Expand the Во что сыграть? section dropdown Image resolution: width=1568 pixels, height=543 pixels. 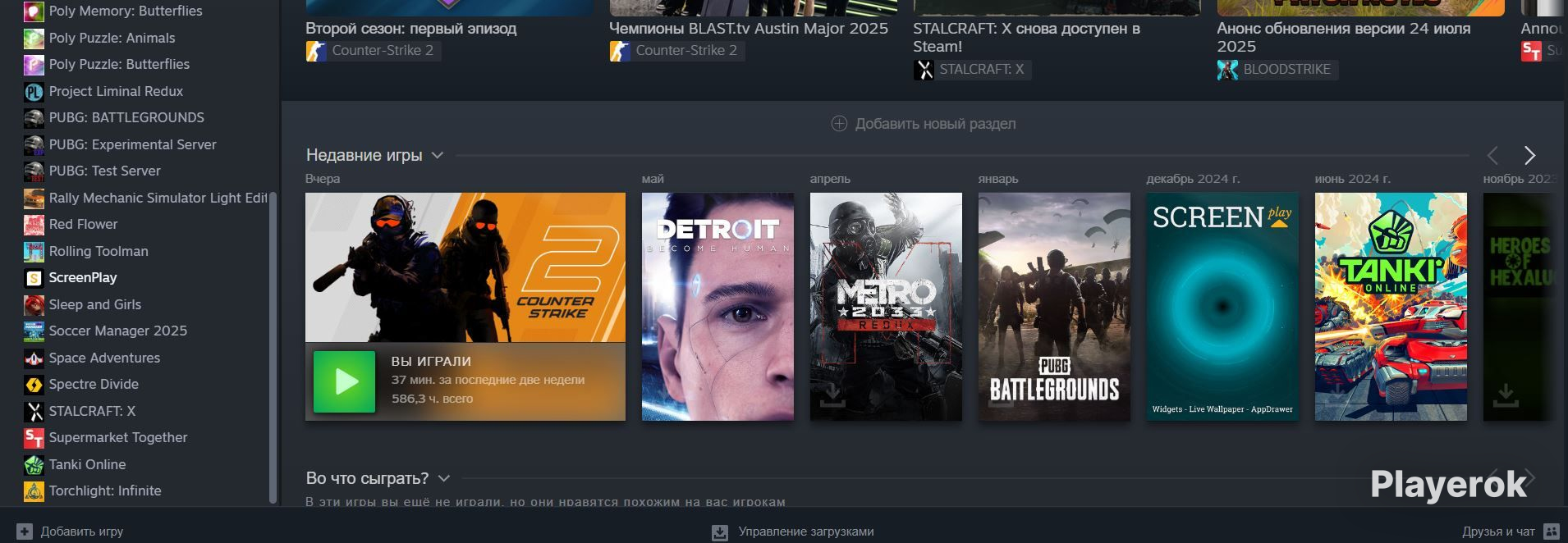[444, 478]
